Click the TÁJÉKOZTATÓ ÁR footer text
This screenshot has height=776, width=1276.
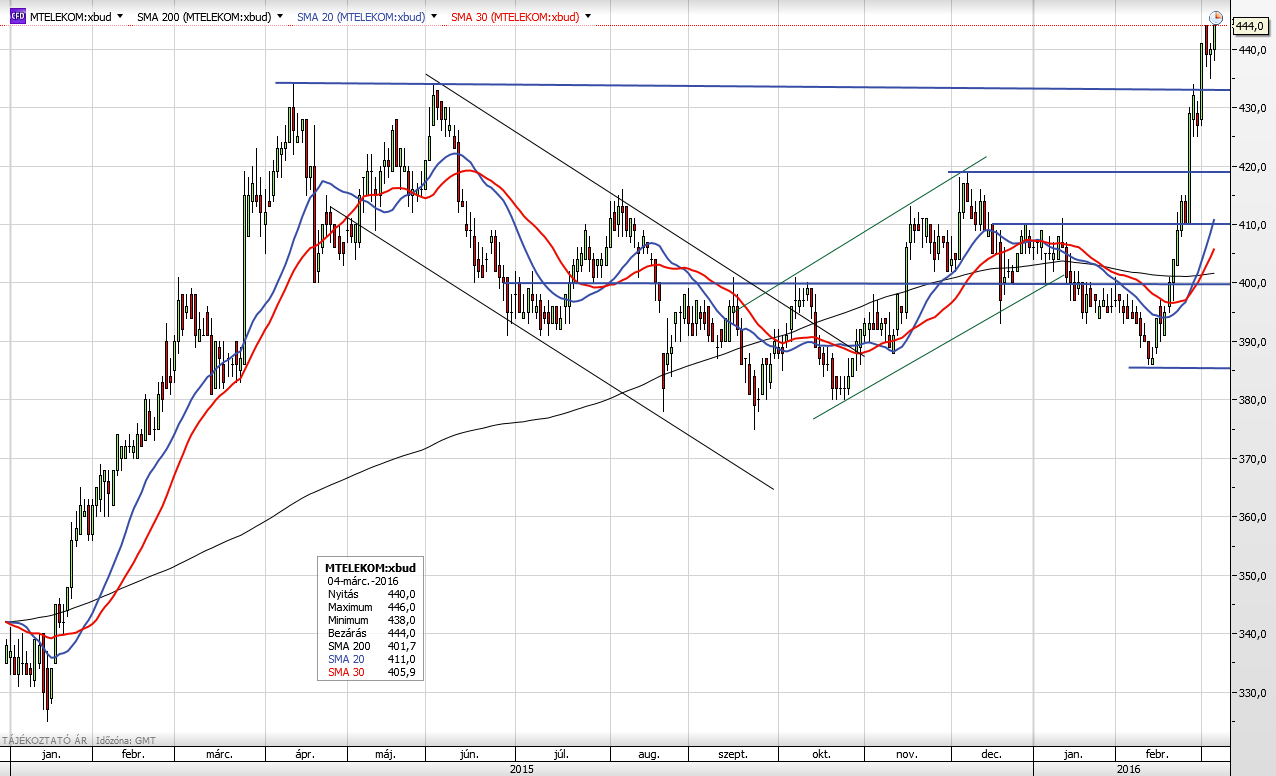[45, 741]
